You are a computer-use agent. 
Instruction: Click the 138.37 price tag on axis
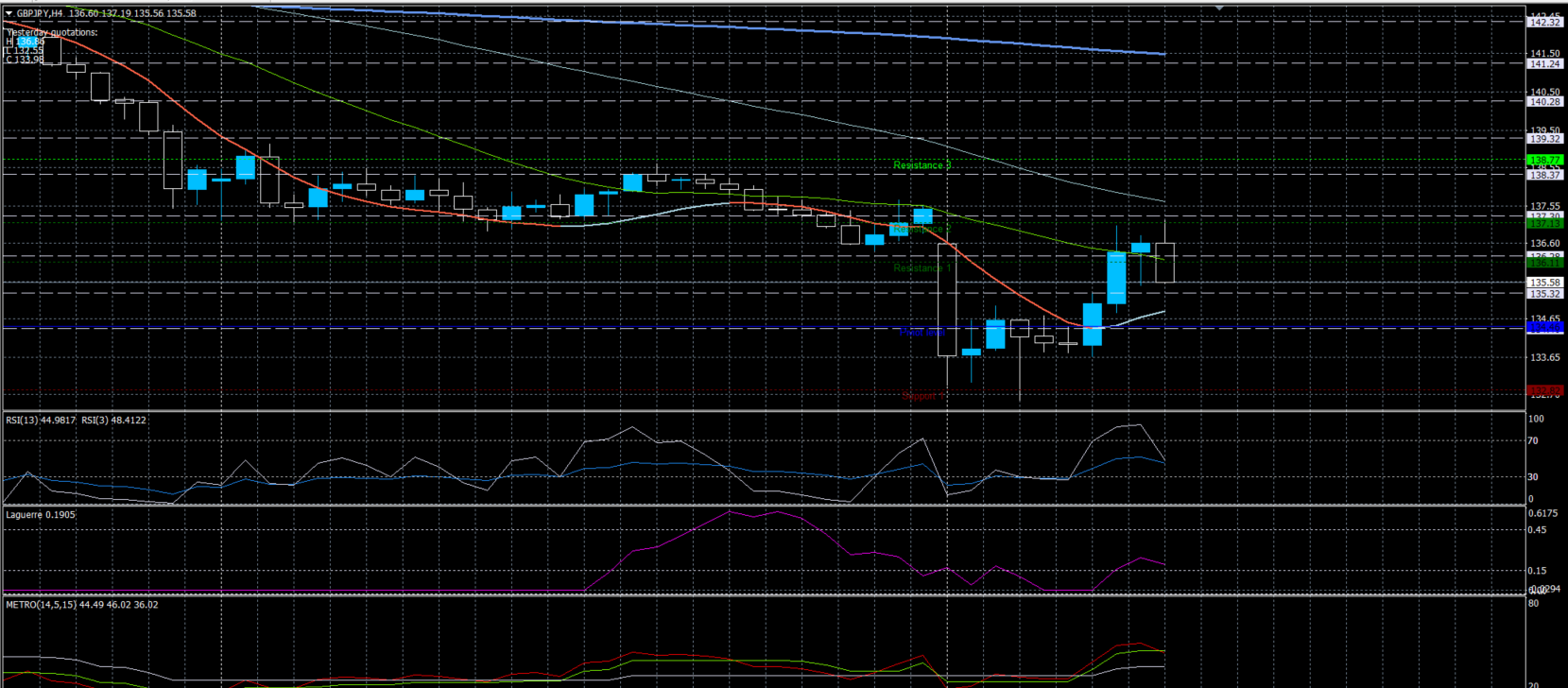1545,176
